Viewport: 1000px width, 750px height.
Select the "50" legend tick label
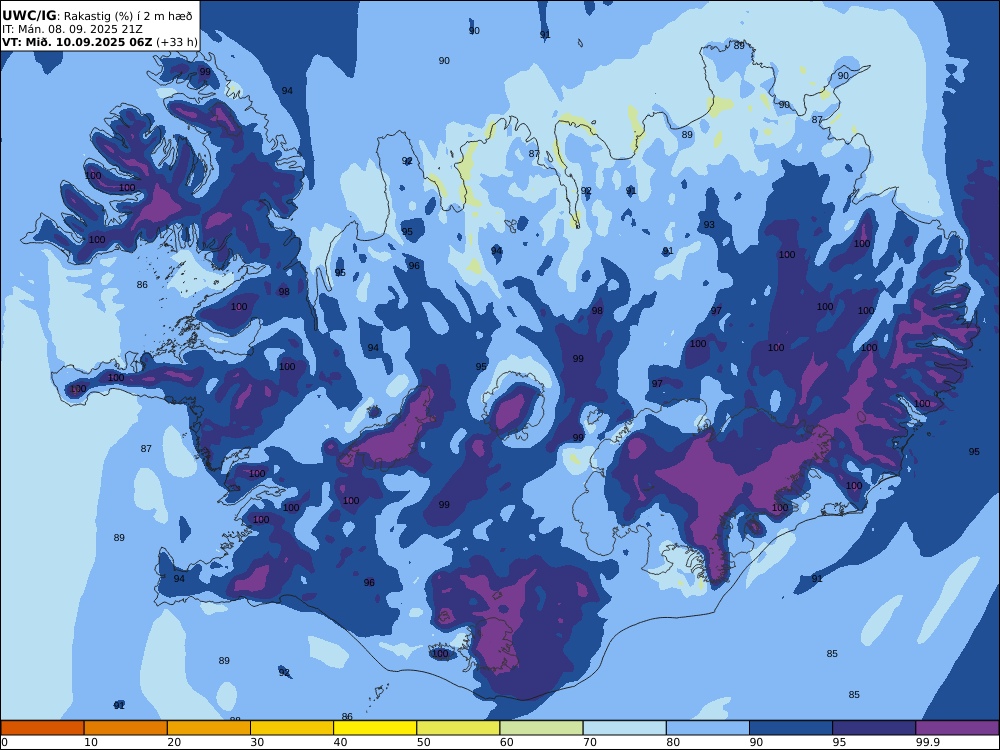pyautogui.click(x=423, y=742)
